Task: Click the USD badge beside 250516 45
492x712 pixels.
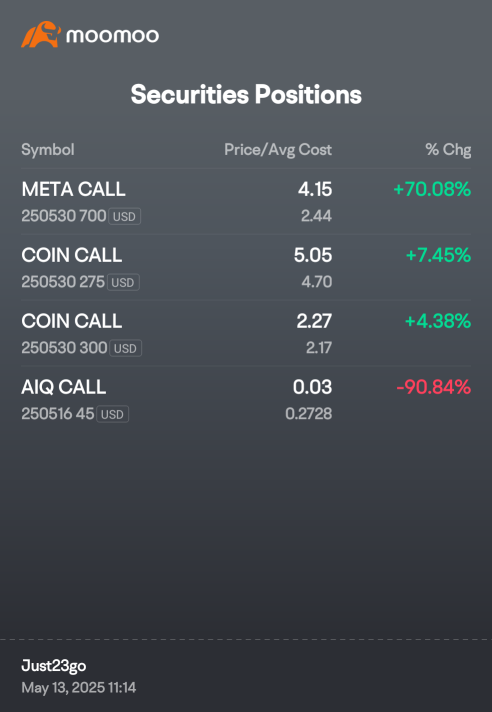Action: point(113,414)
